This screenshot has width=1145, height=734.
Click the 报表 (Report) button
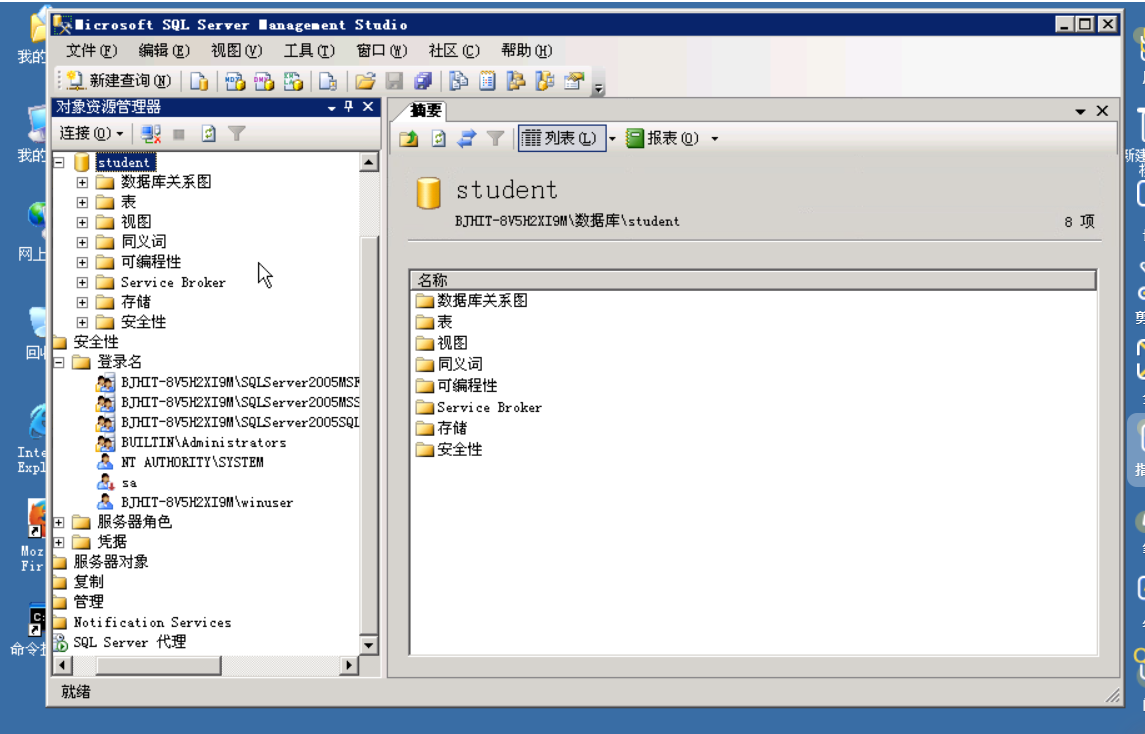(x=664, y=138)
